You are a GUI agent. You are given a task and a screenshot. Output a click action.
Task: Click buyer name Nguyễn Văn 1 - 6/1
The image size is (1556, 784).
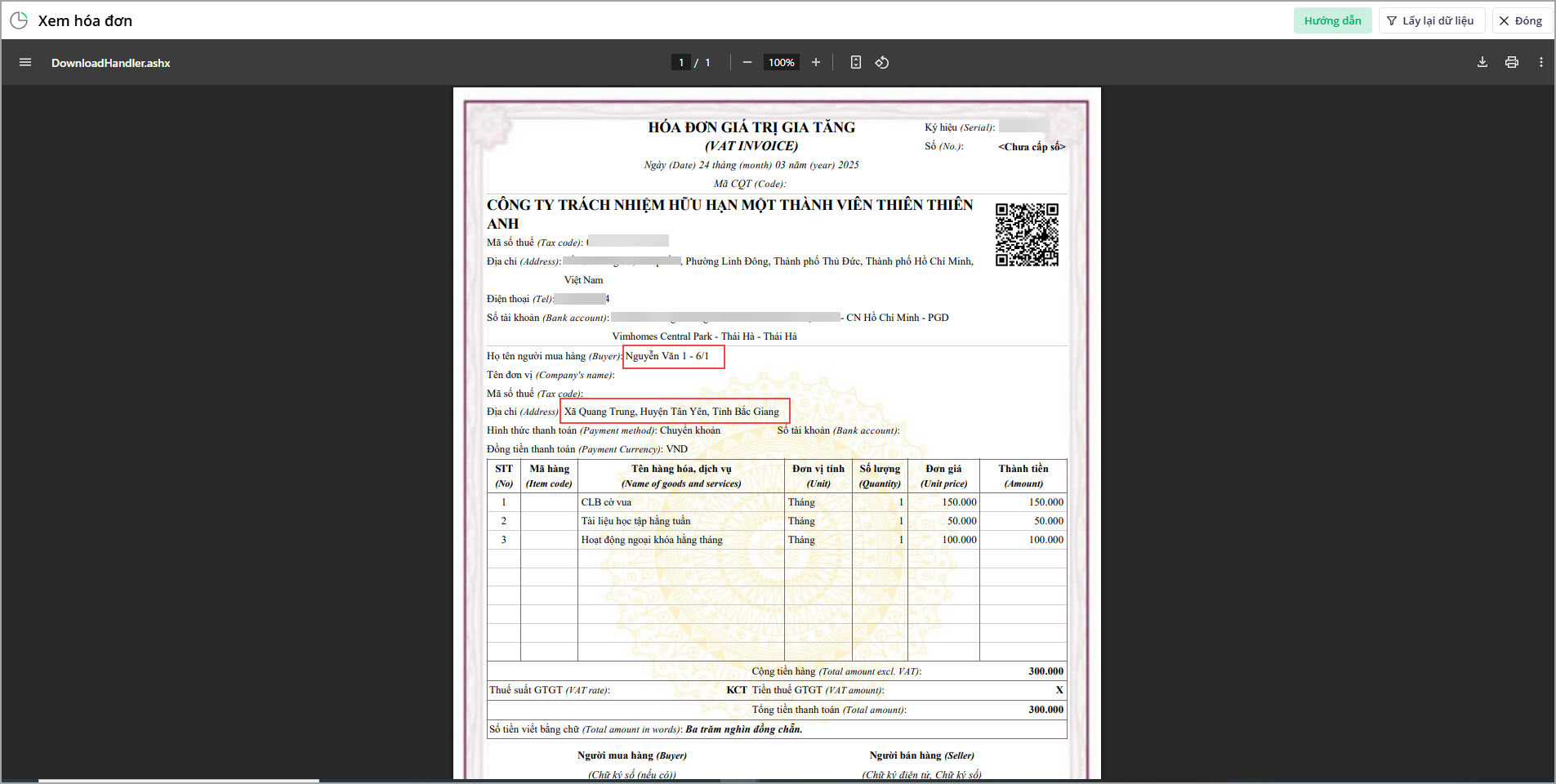coord(667,356)
